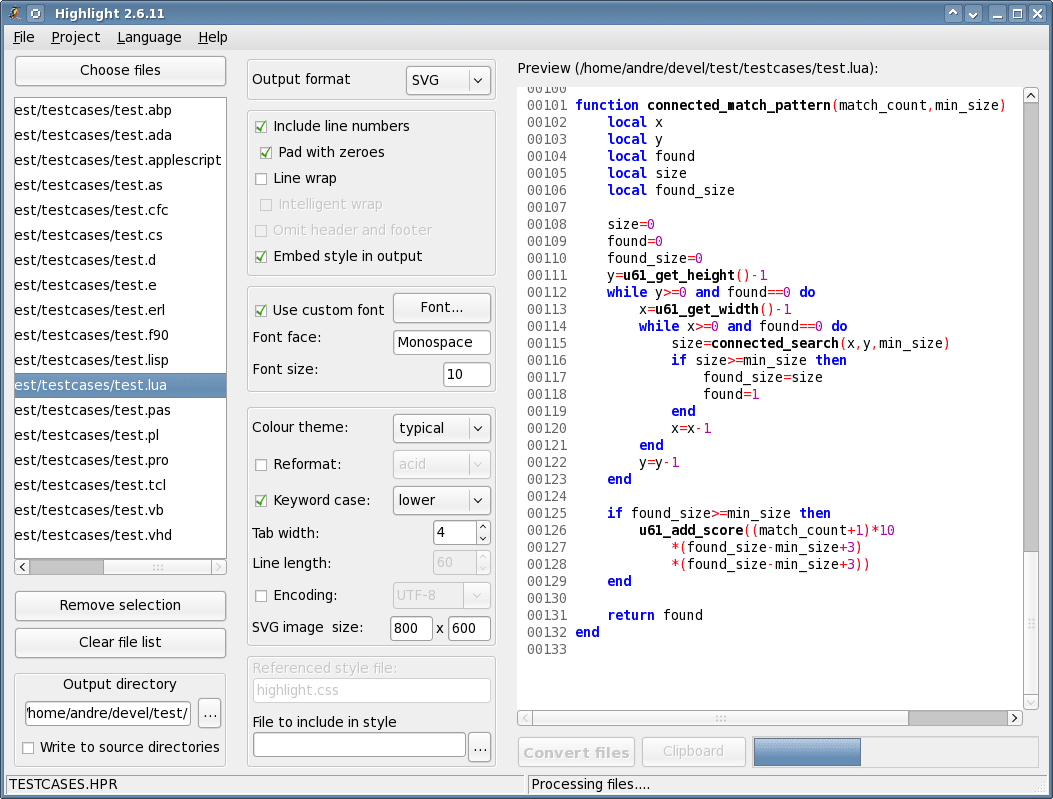Click the shade-down arrow in title bar
The width and height of the screenshot is (1053, 799).
973,13
